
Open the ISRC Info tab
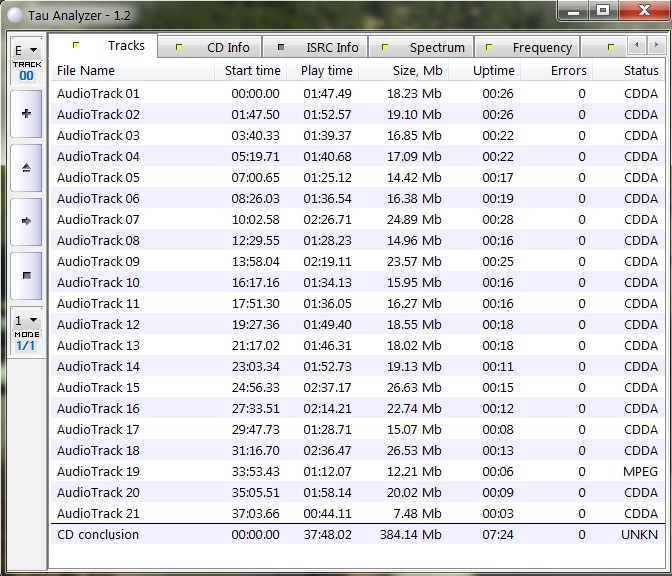pyautogui.click(x=318, y=47)
